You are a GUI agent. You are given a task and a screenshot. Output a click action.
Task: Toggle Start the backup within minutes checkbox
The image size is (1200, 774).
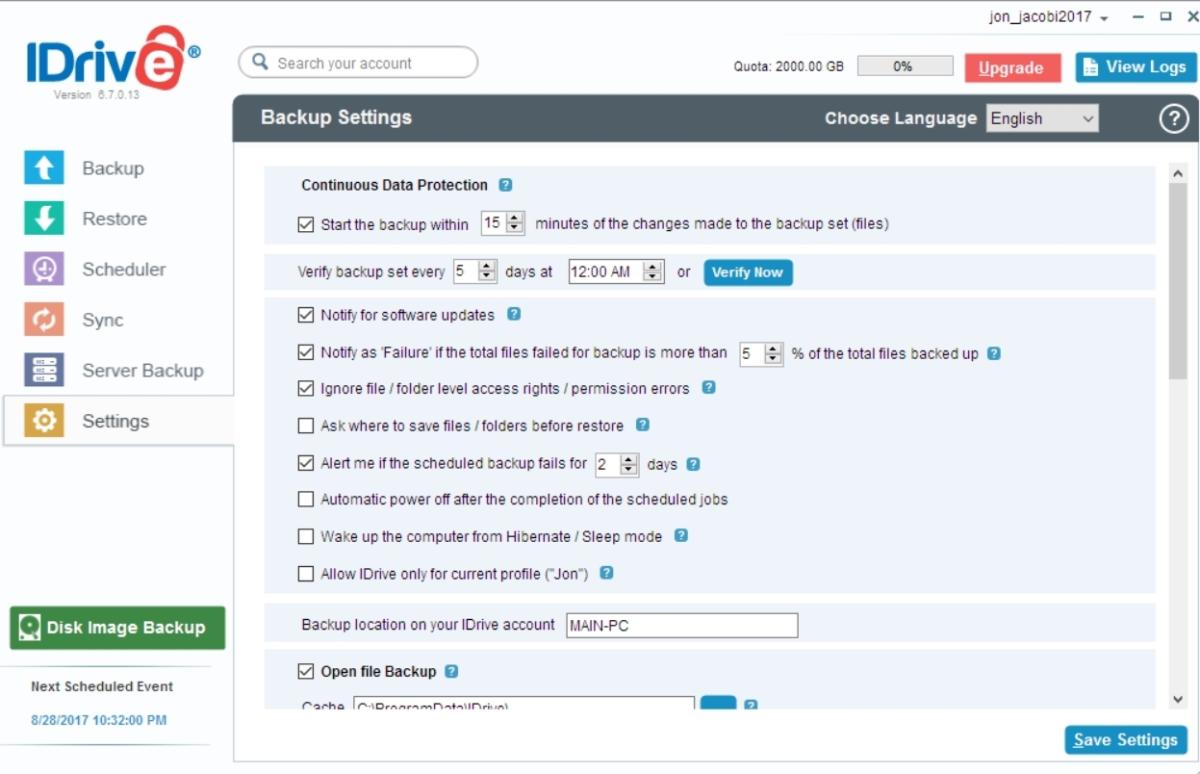point(306,225)
